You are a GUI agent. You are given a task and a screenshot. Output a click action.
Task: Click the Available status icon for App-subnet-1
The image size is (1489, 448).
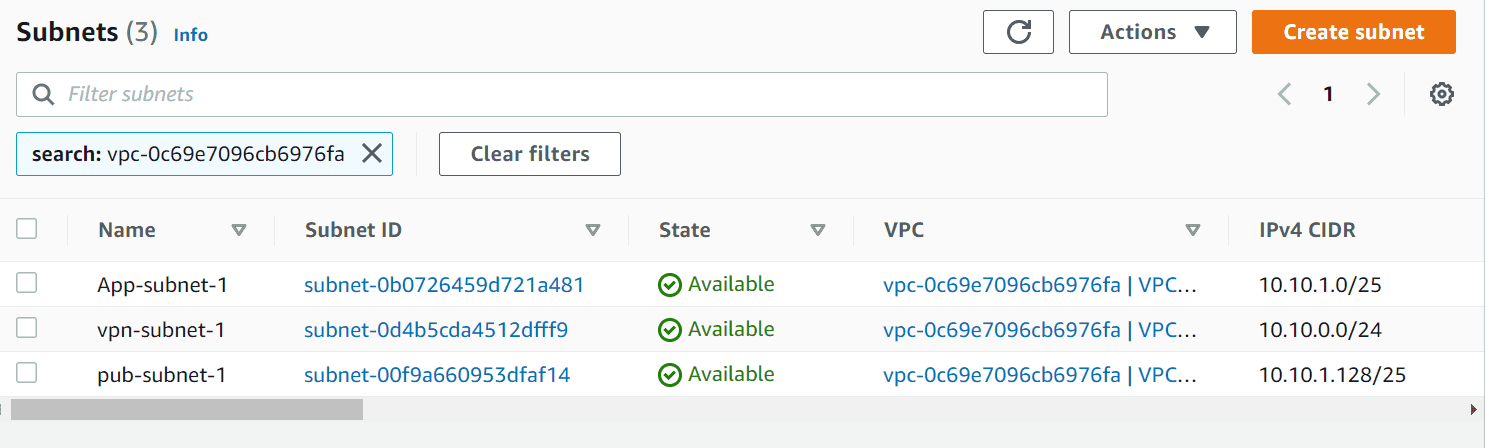coord(669,285)
